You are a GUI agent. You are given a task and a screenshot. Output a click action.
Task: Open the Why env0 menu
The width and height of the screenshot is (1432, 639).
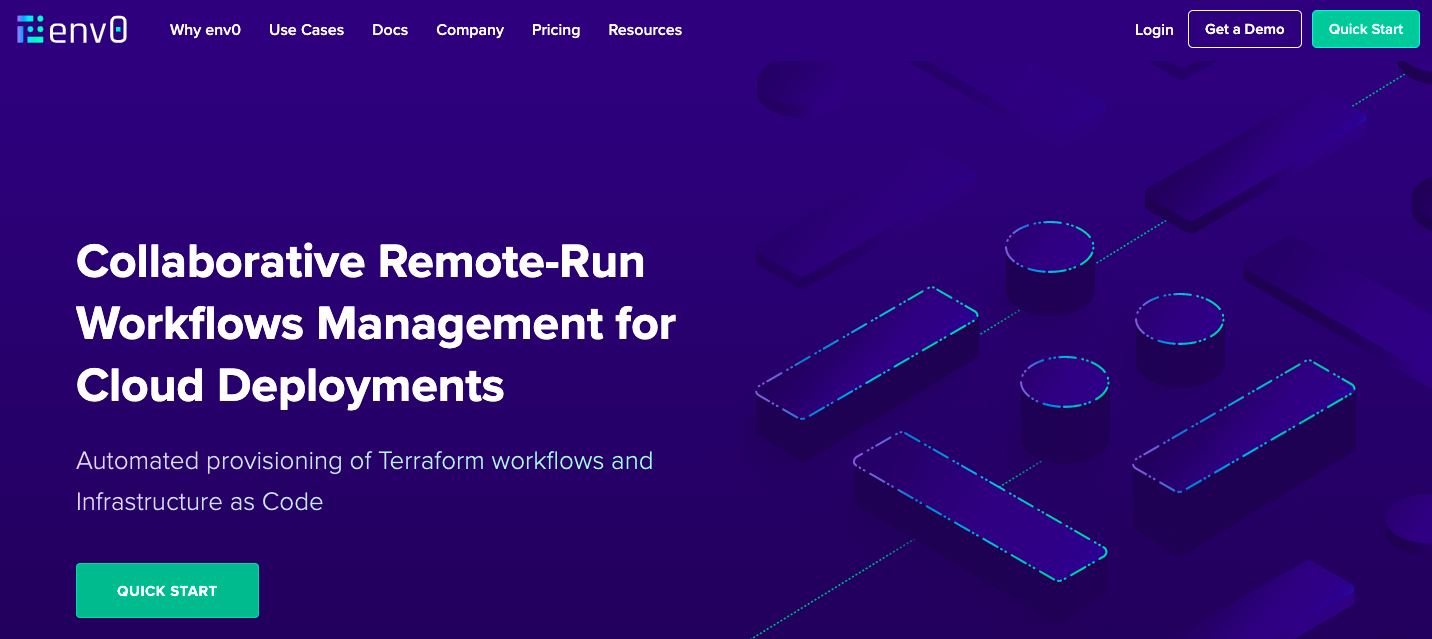click(x=205, y=30)
